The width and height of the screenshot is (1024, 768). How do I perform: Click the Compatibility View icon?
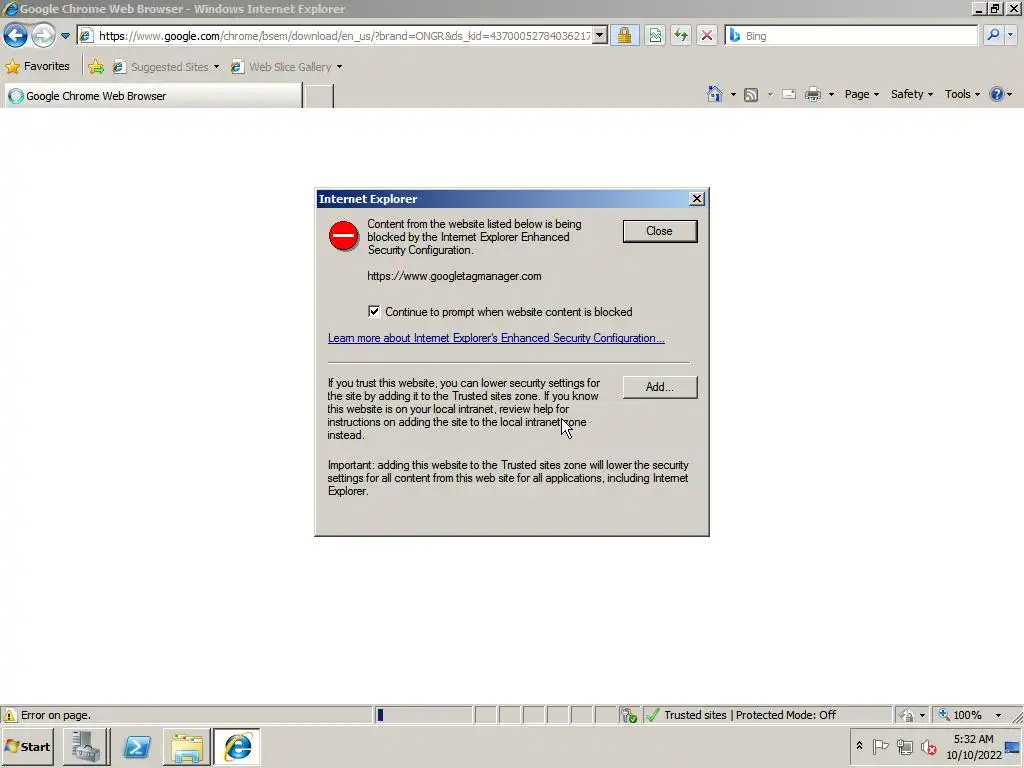[x=655, y=35]
